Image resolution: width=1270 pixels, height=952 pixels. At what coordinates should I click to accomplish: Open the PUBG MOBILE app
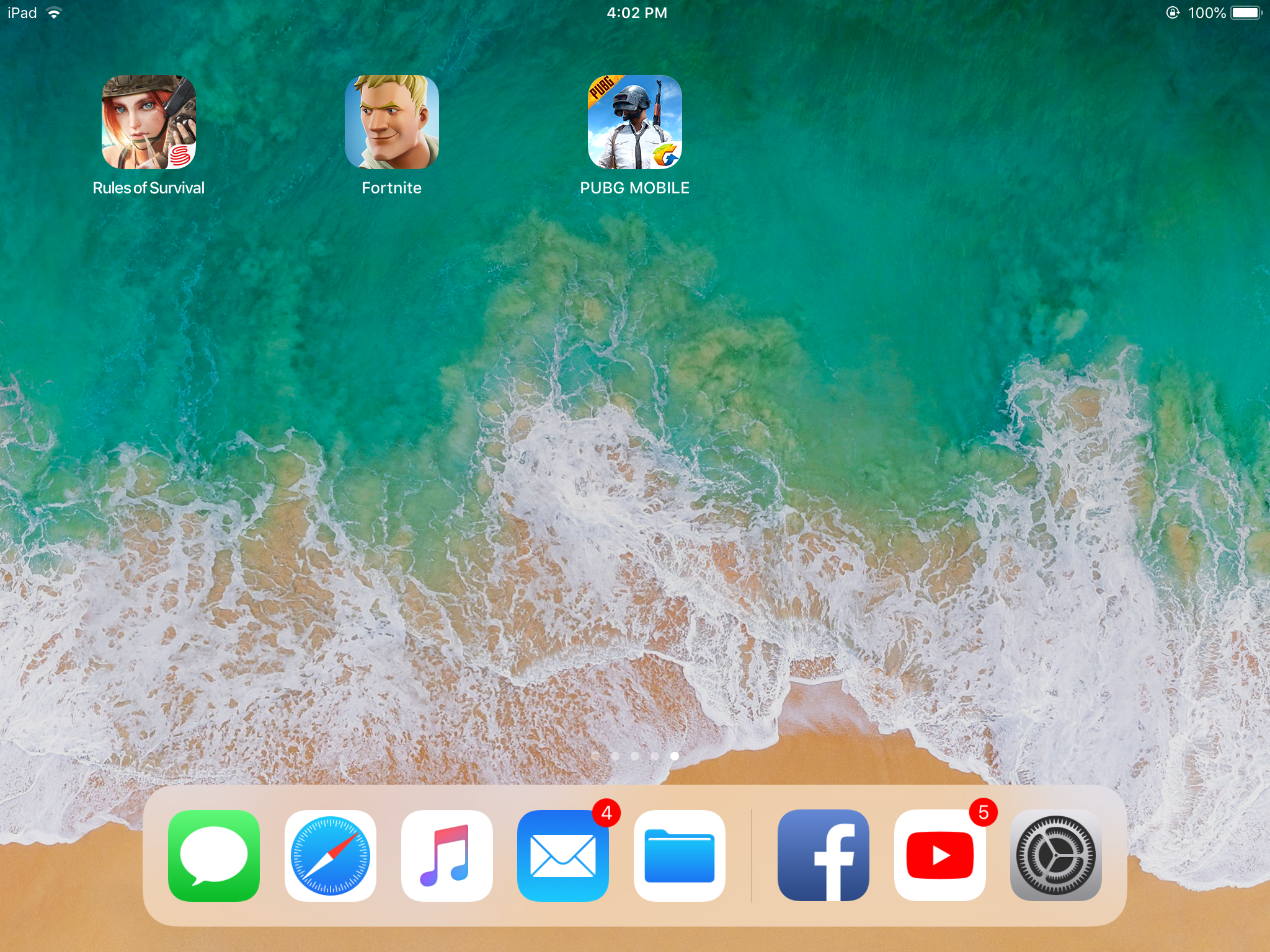click(635, 122)
